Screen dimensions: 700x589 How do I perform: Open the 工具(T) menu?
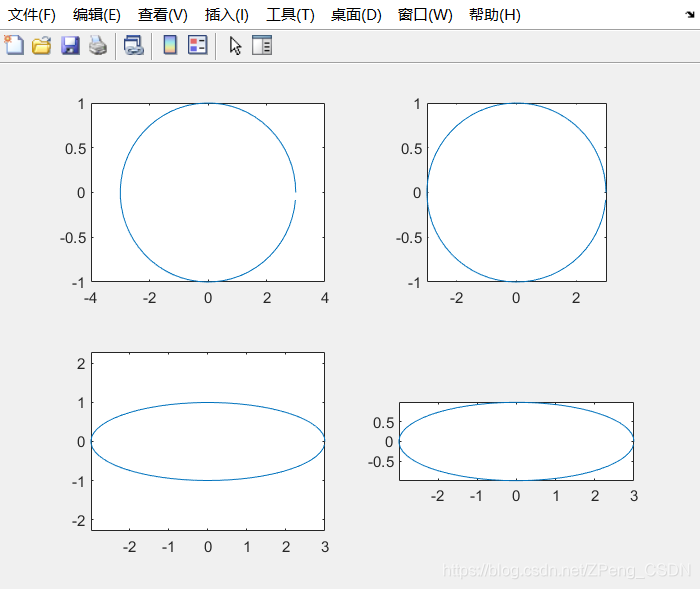point(290,15)
